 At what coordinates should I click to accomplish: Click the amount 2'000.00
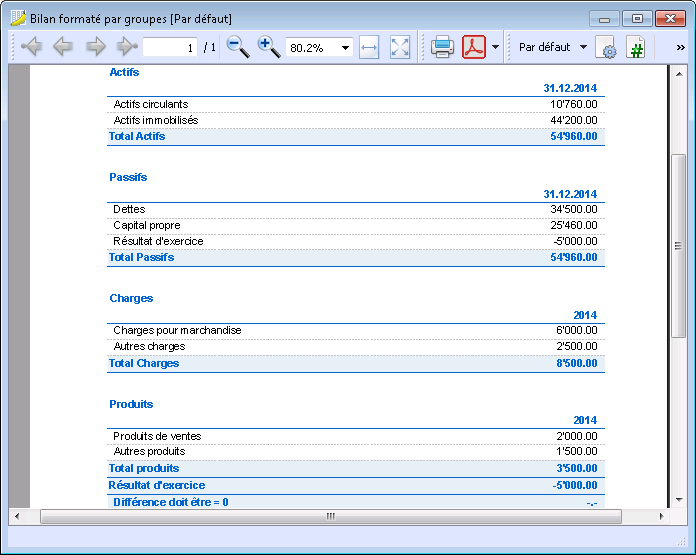click(x=577, y=436)
